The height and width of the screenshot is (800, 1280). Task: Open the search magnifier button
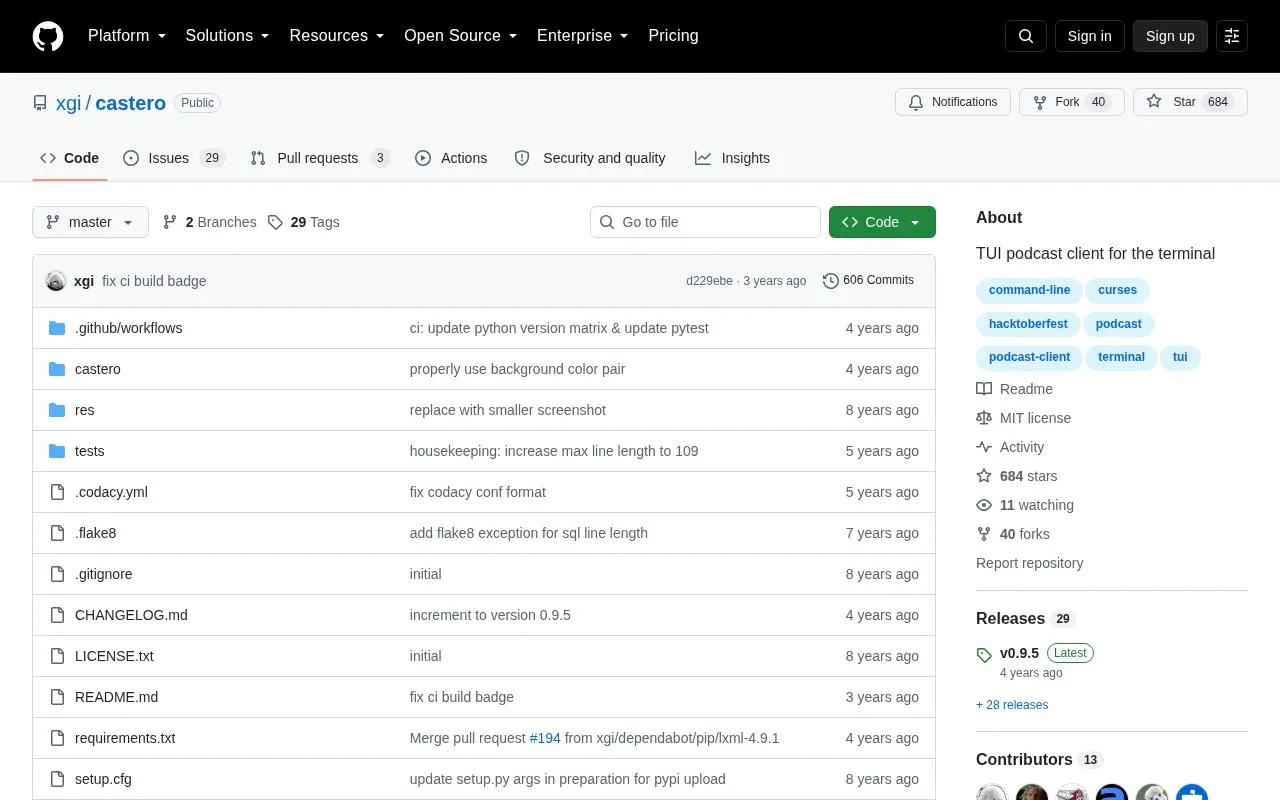pos(1026,36)
